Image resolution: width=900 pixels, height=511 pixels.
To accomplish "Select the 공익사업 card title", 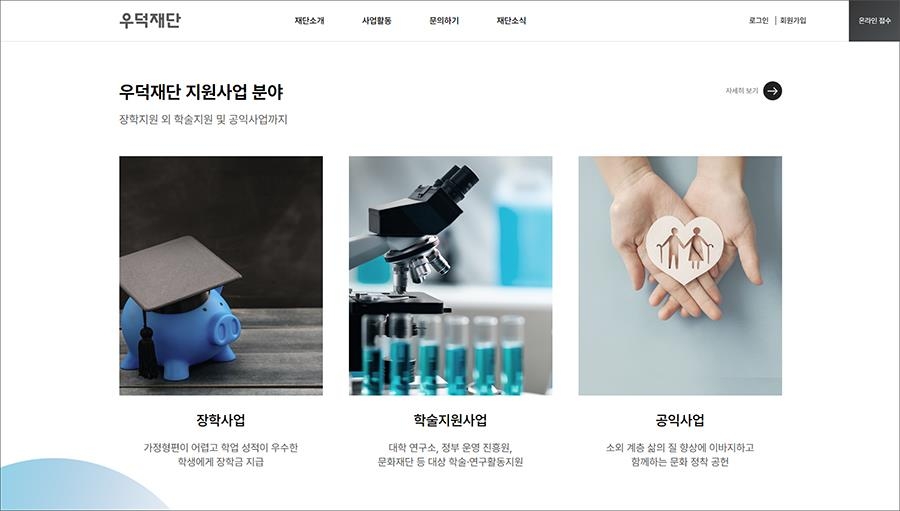I will 680,420.
